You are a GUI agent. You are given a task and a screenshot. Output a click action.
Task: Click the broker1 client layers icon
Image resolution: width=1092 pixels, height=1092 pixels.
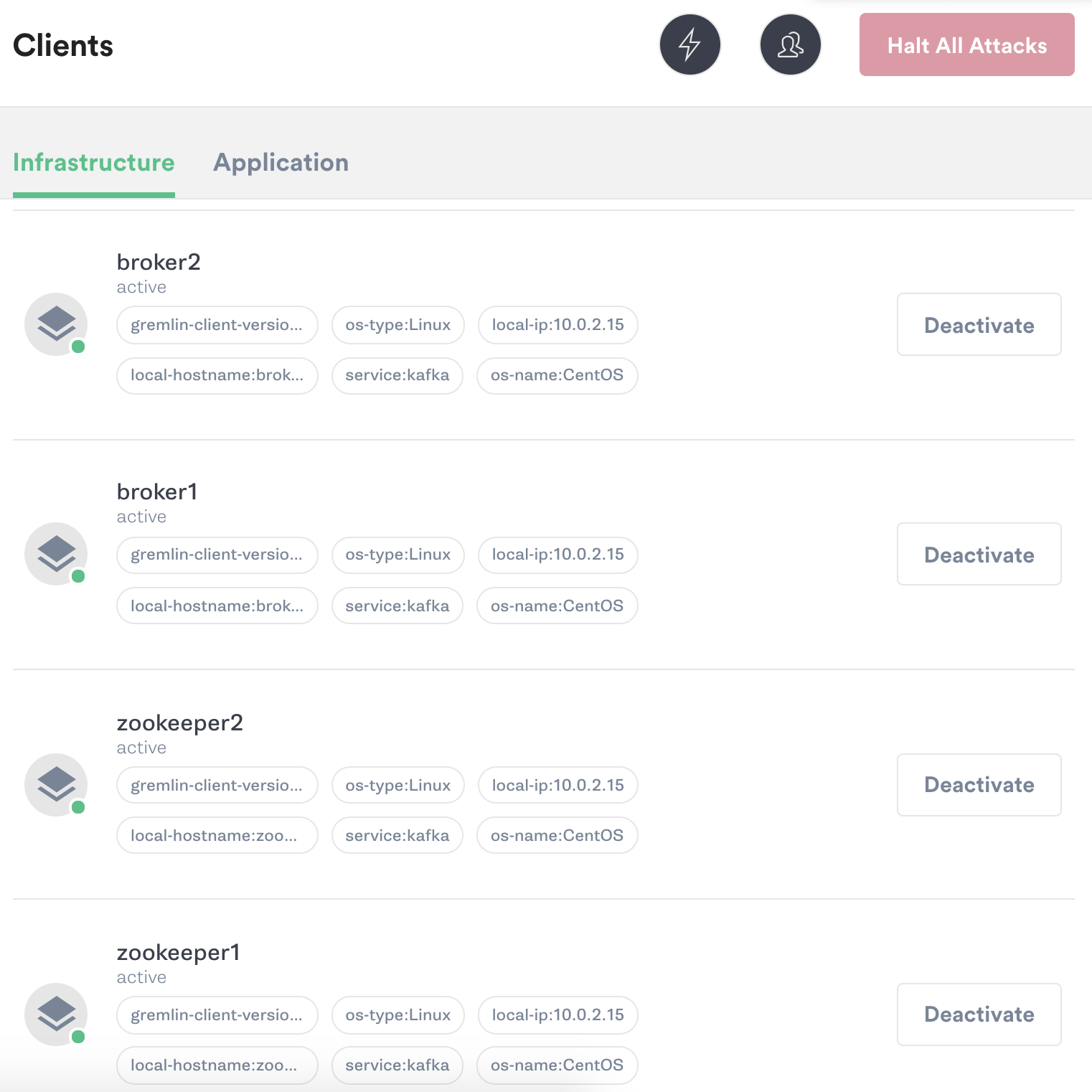click(x=55, y=553)
